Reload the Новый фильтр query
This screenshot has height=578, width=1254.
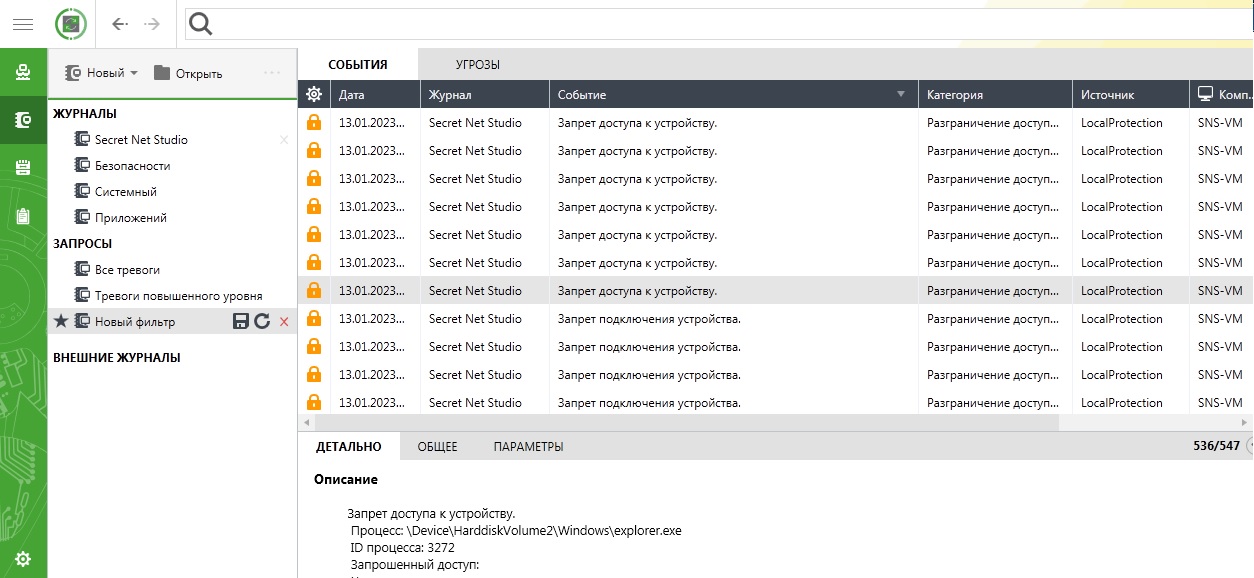[262, 321]
